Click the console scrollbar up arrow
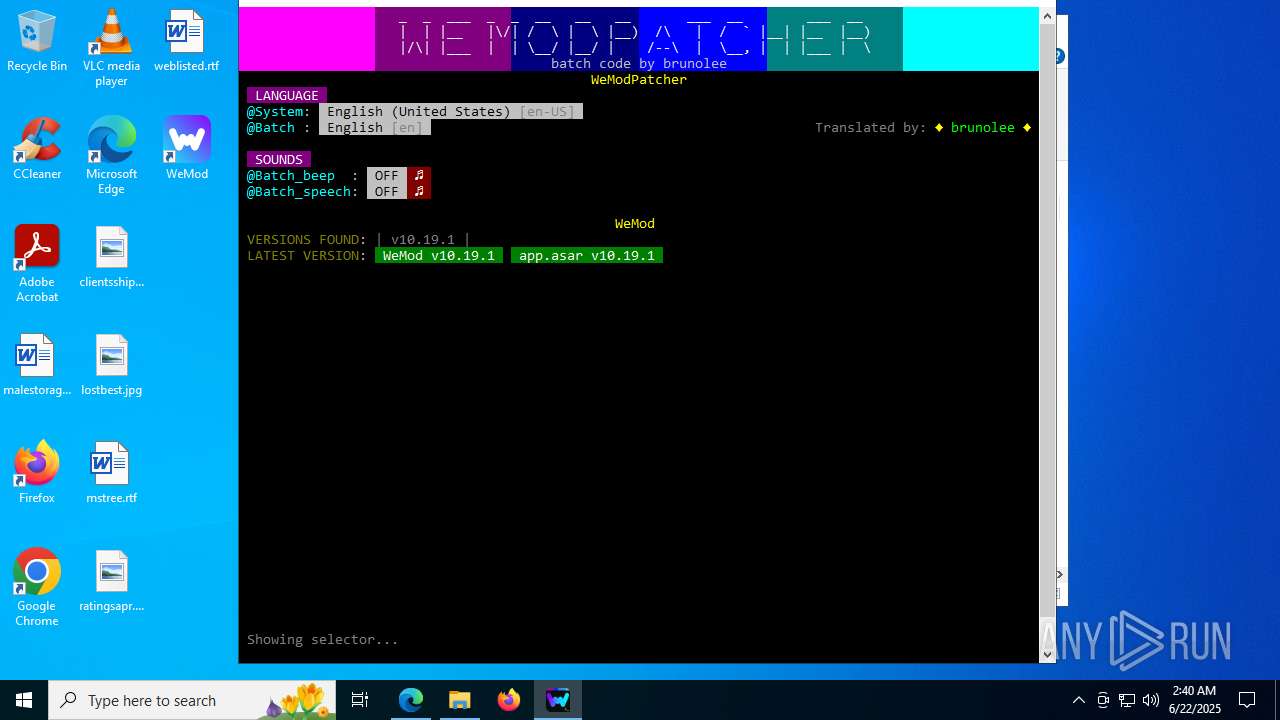Image resolution: width=1280 pixels, height=720 pixels. pos(1048,14)
